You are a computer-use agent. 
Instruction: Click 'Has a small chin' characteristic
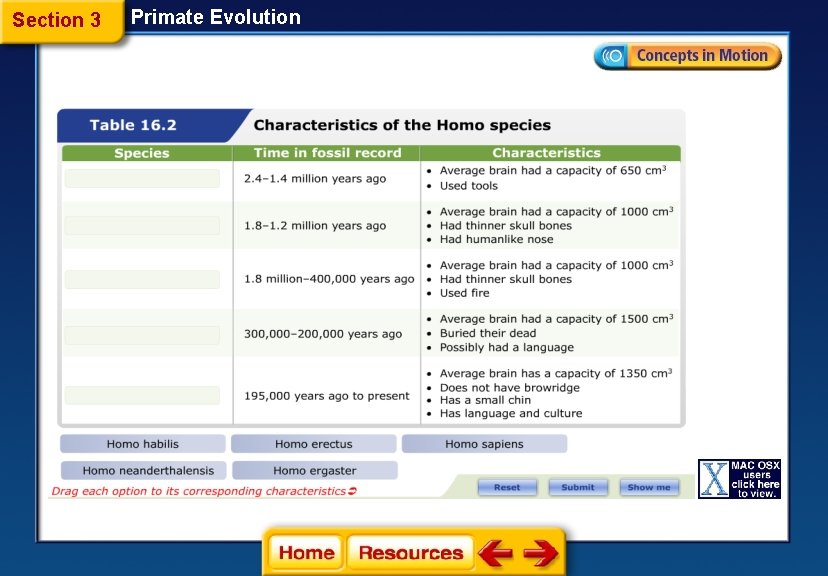pyautogui.click(x=485, y=400)
